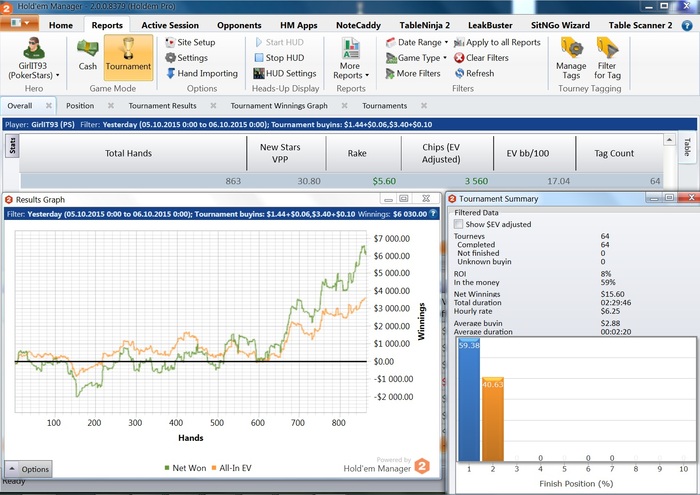700x495 pixels.
Task: Open the TableNinja 2 tab
Action: (x=425, y=25)
